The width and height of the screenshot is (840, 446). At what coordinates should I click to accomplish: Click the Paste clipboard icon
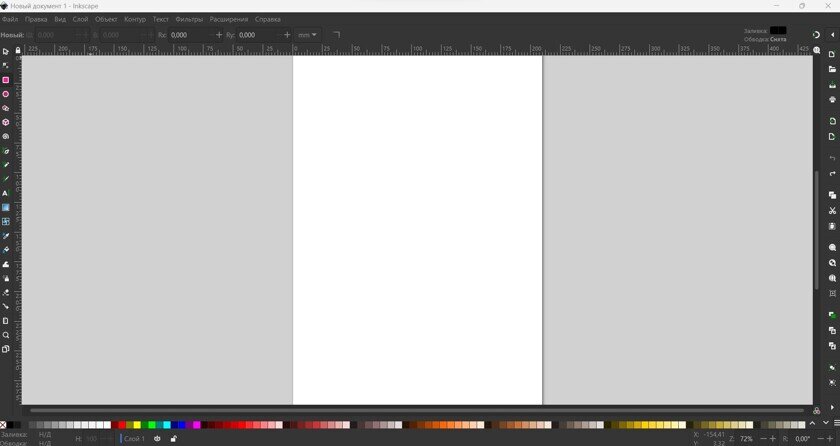[832, 226]
